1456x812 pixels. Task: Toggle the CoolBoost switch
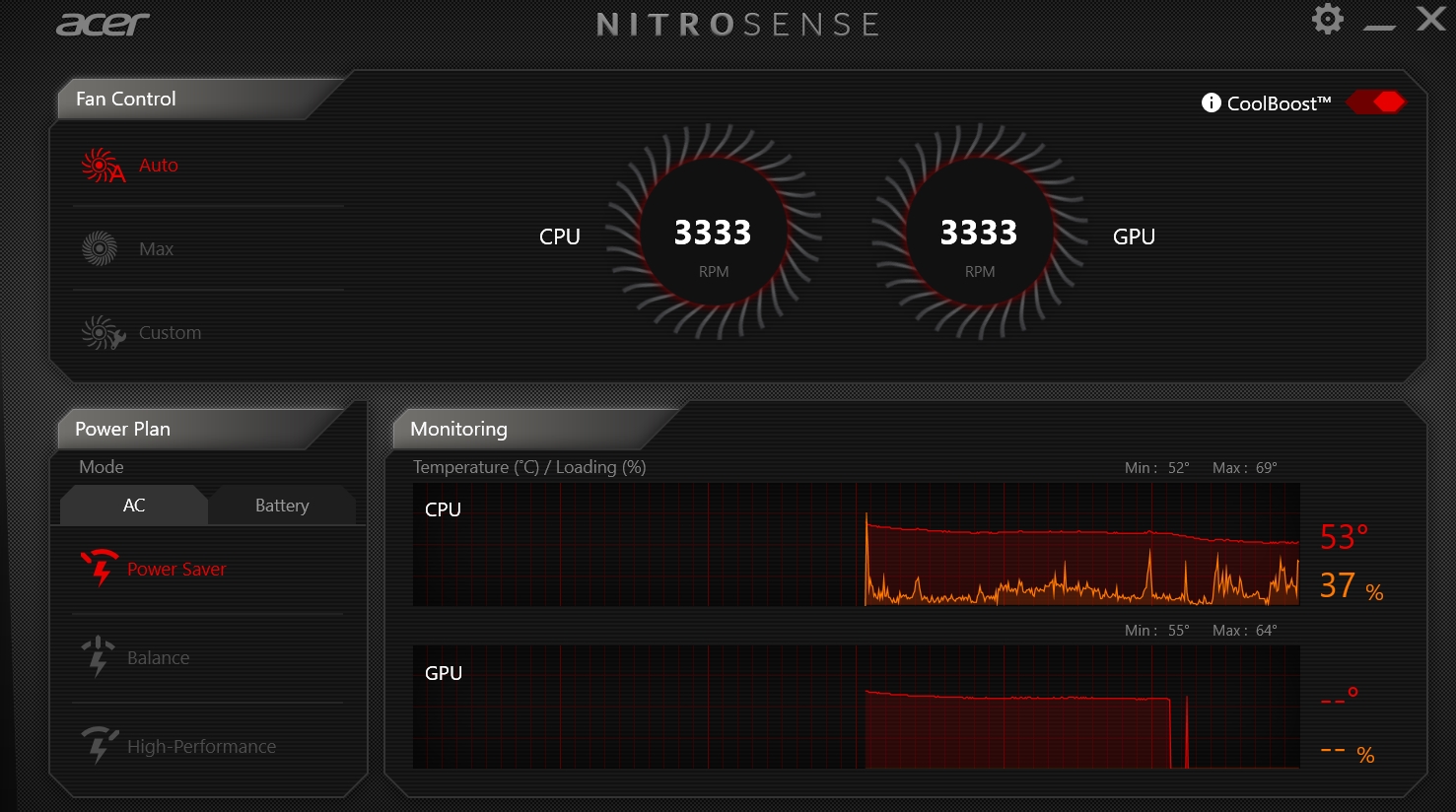pos(1376,101)
